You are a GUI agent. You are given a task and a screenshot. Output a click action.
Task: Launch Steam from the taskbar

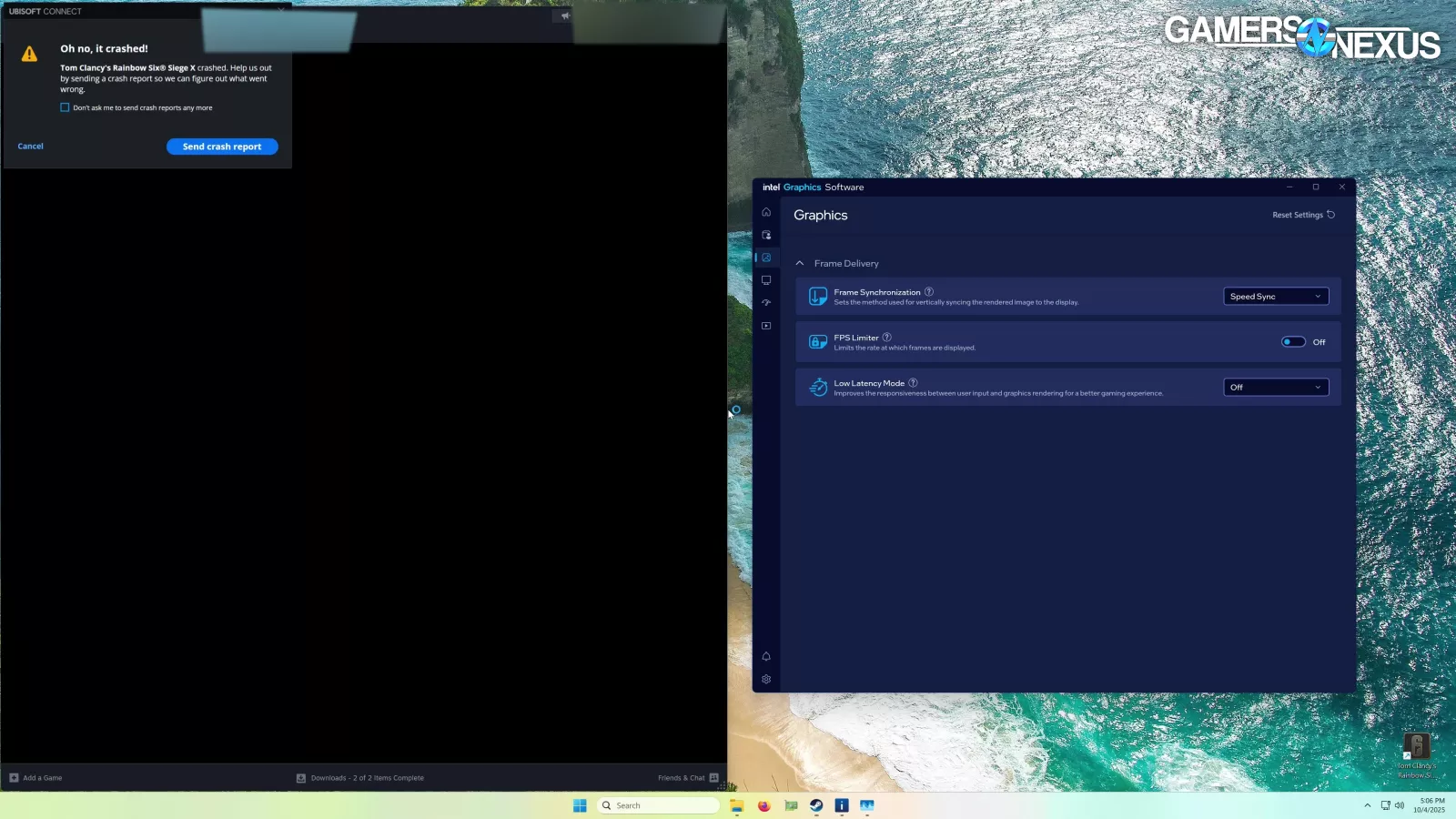816,805
